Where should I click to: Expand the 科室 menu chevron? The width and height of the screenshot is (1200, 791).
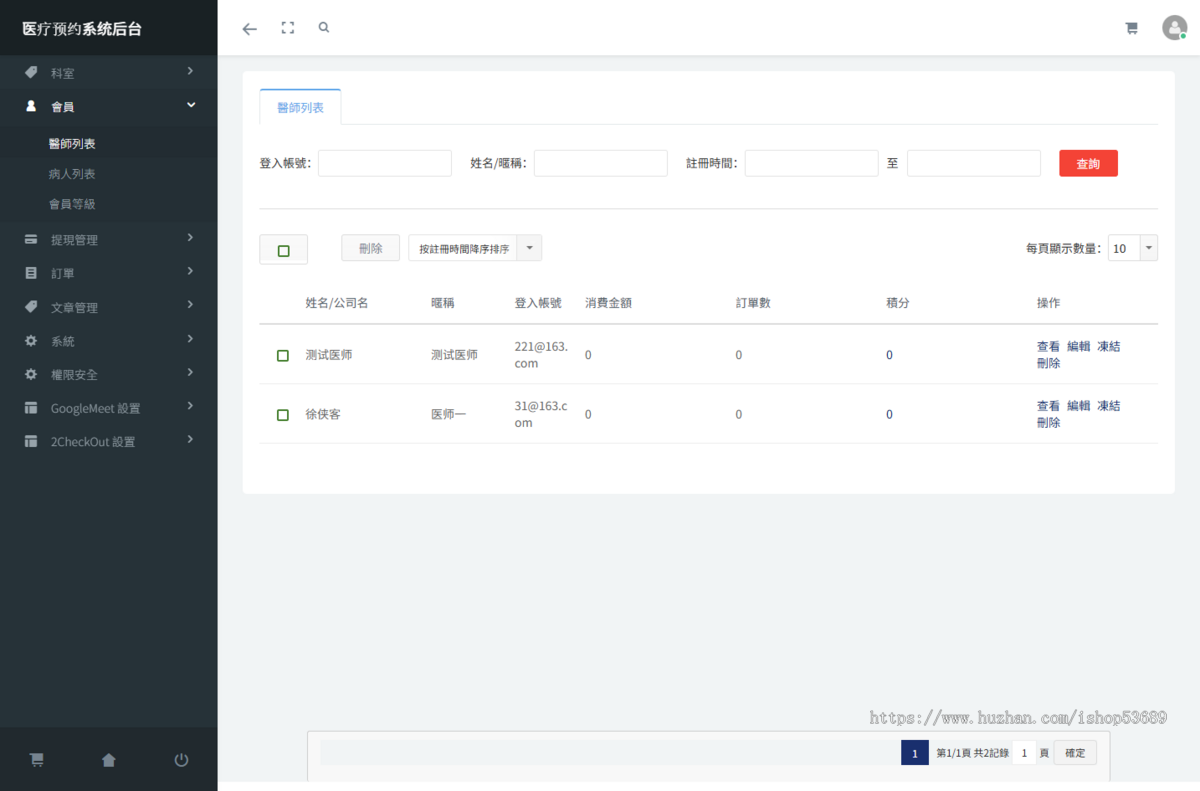click(x=190, y=71)
